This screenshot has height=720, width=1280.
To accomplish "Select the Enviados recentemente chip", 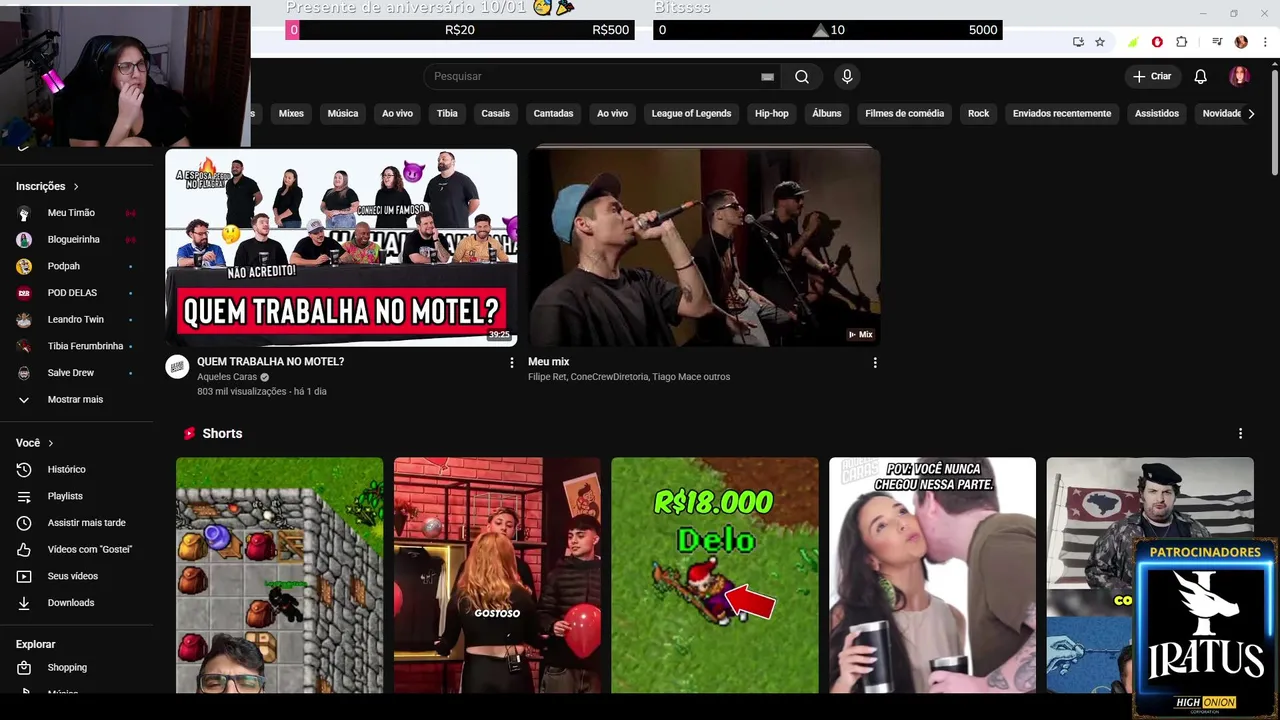I will pyautogui.click(x=1062, y=114).
